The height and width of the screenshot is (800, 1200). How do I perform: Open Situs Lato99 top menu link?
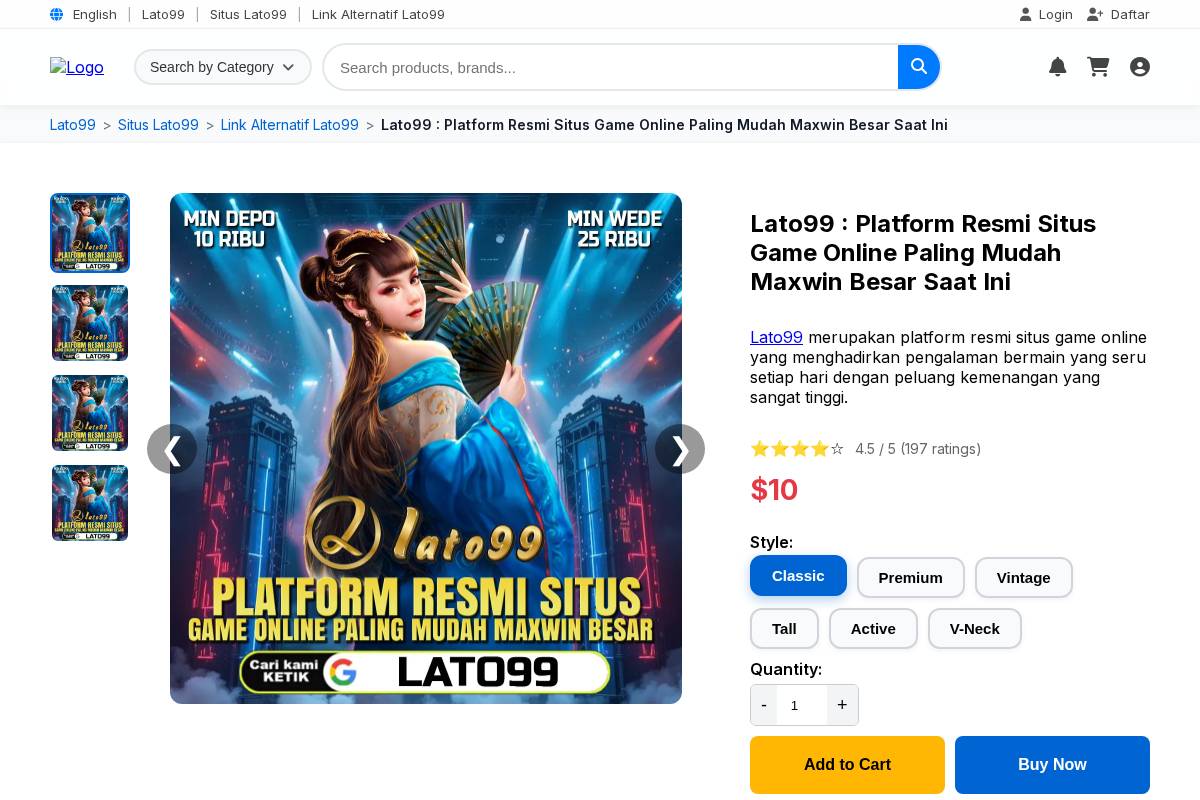248,14
